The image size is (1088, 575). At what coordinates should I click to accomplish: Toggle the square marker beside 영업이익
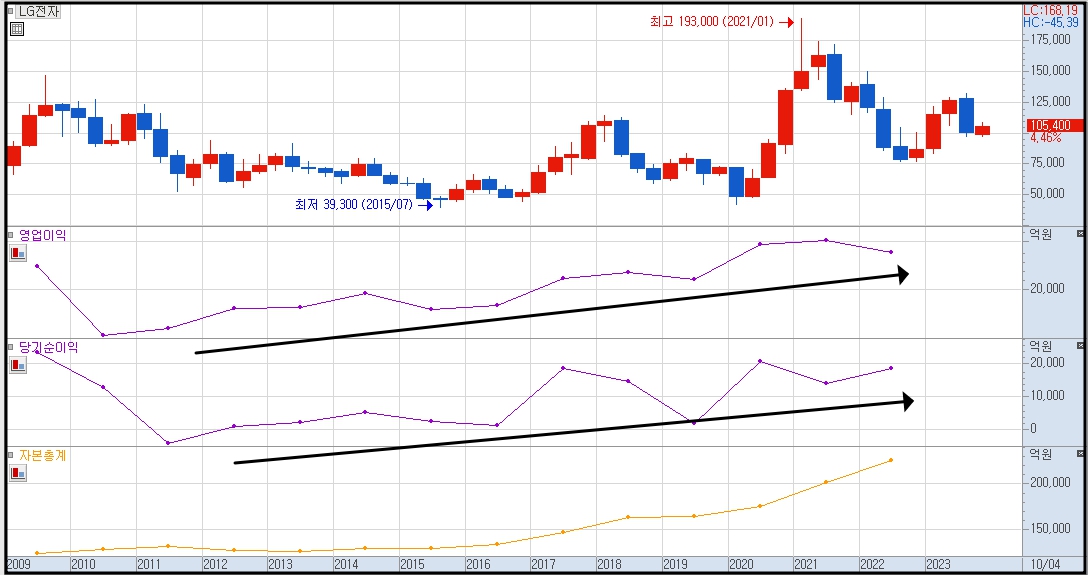click(x=11, y=235)
